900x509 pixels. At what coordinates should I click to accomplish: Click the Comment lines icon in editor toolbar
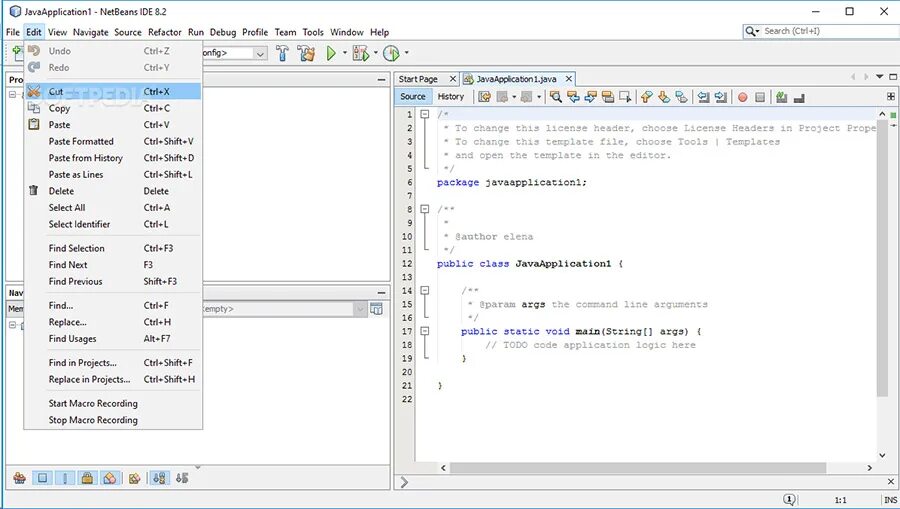(x=781, y=97)
